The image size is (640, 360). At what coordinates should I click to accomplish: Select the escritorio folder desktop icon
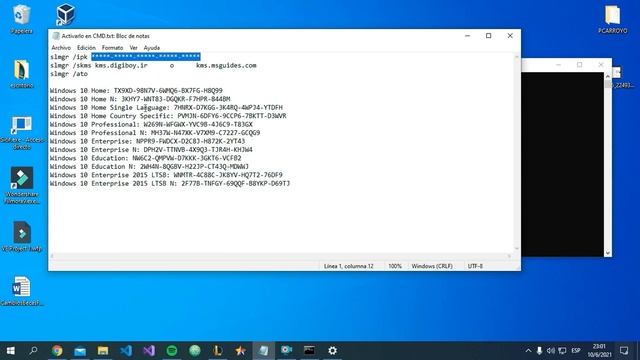(x=21, y=73)
